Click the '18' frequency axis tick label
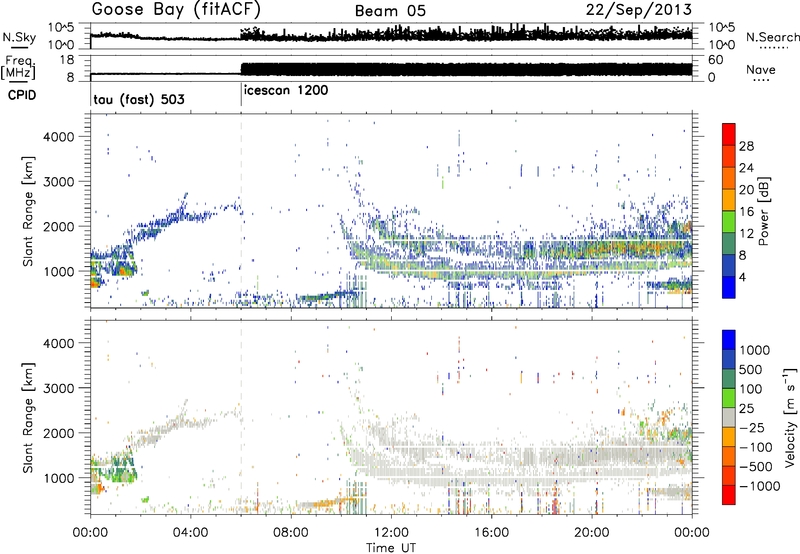This screenshot has height=554, width=800. pyautogui.click(x=66, y=60)
